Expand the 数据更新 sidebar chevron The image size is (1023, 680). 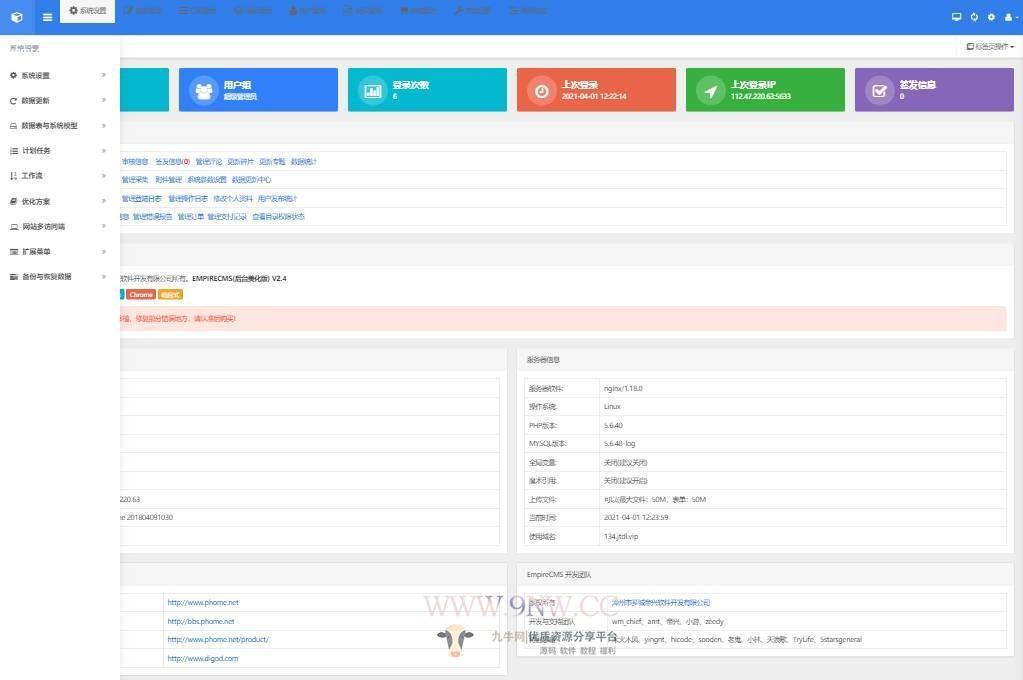104,100
